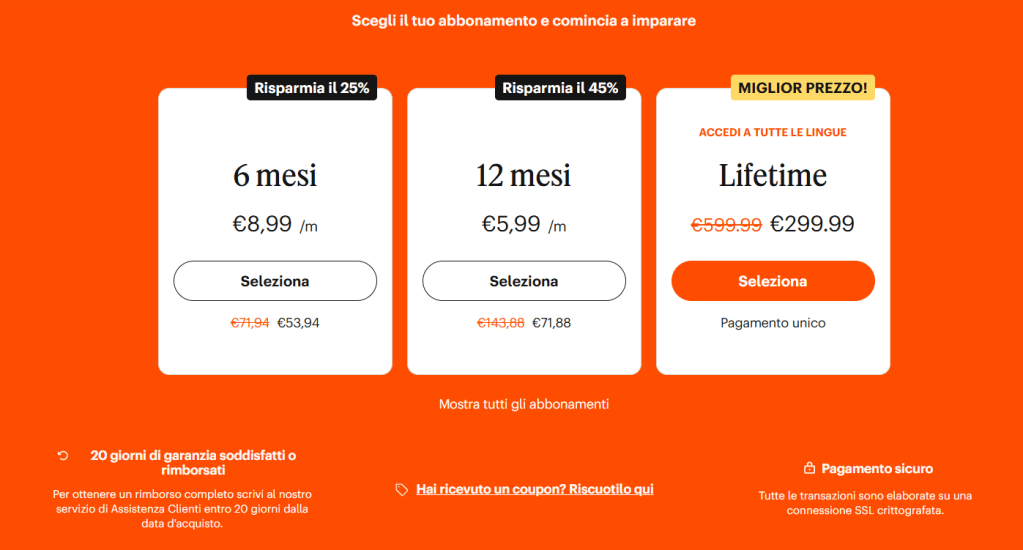Click the '12 mesi' plan title
Viewport: 1023px width, 550px height.
(x=524, y=176)
